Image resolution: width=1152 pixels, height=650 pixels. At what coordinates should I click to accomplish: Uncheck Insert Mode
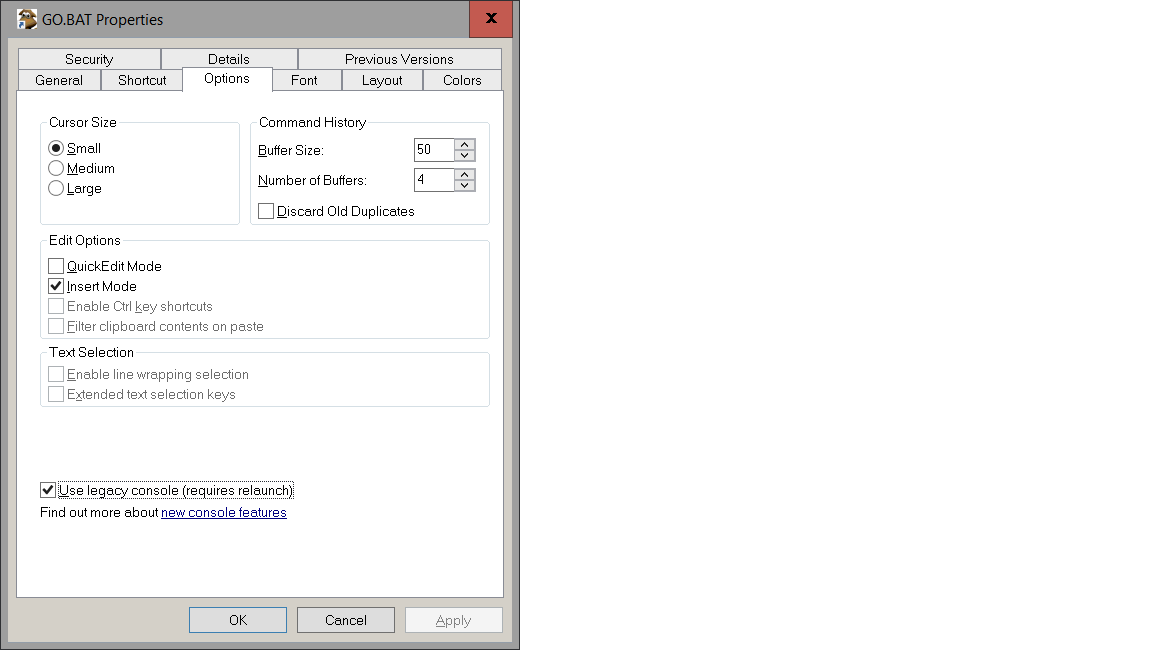[56, 286]
